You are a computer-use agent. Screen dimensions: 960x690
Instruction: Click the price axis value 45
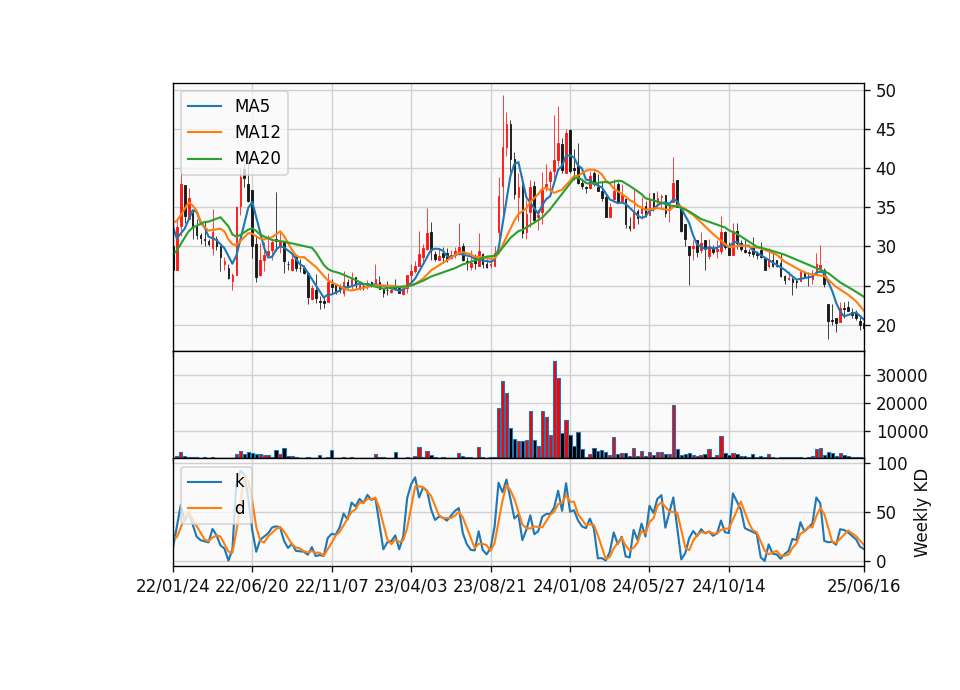(x=885, y=130)
